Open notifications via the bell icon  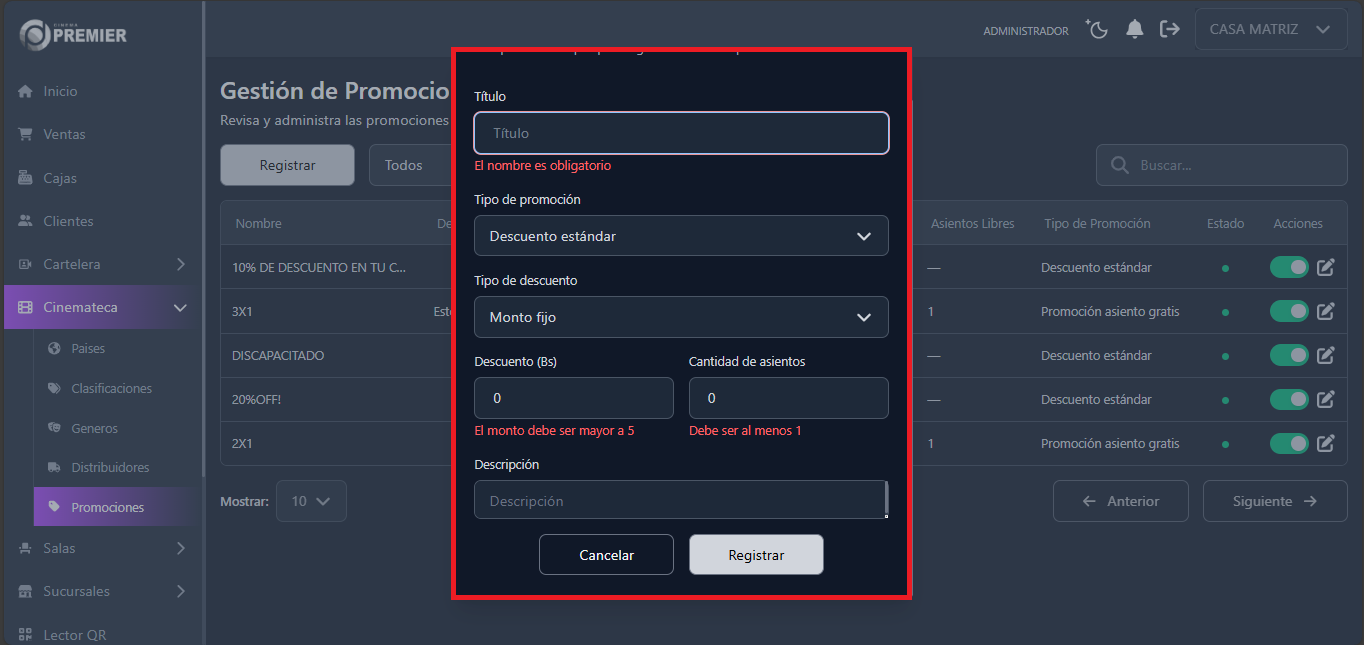1134,29
